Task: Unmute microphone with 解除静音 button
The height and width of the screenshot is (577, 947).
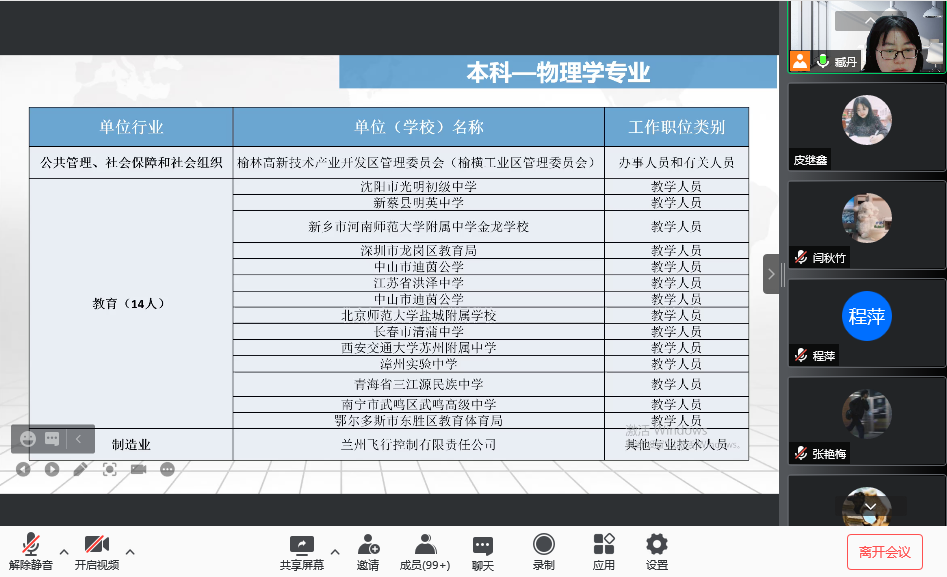Action: (x=31, y=551)
